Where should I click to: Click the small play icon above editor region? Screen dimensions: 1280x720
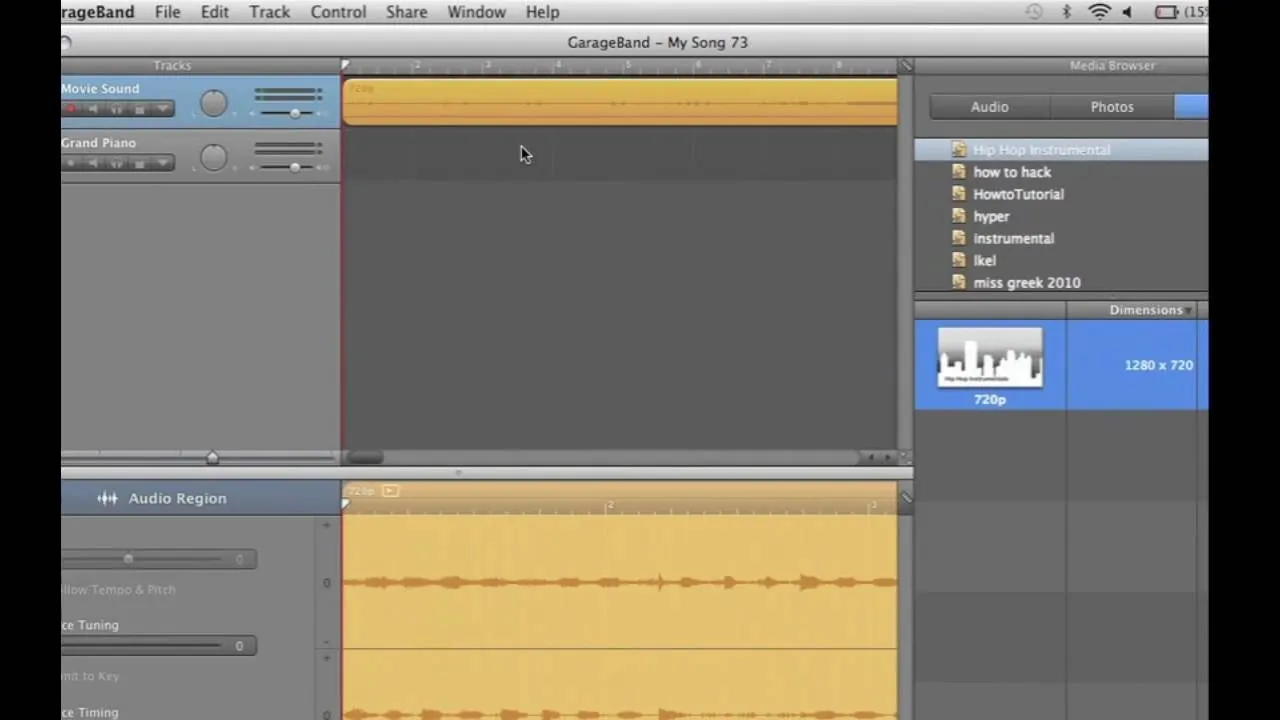pos(390,490)
